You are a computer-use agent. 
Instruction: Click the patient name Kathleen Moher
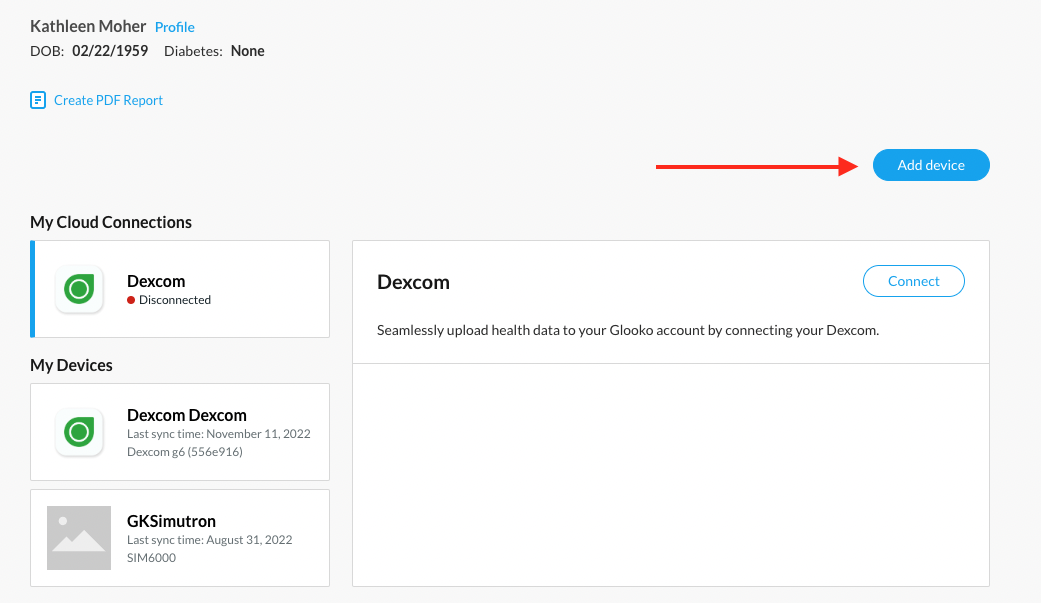tap(88, 27)
